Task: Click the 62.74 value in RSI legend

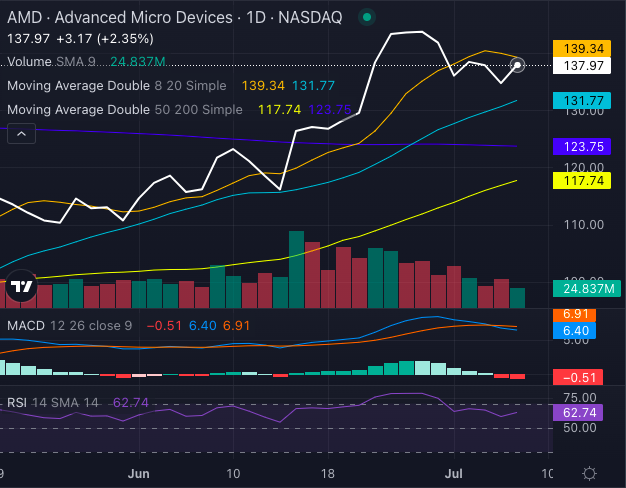Action: tap(131, 403)
